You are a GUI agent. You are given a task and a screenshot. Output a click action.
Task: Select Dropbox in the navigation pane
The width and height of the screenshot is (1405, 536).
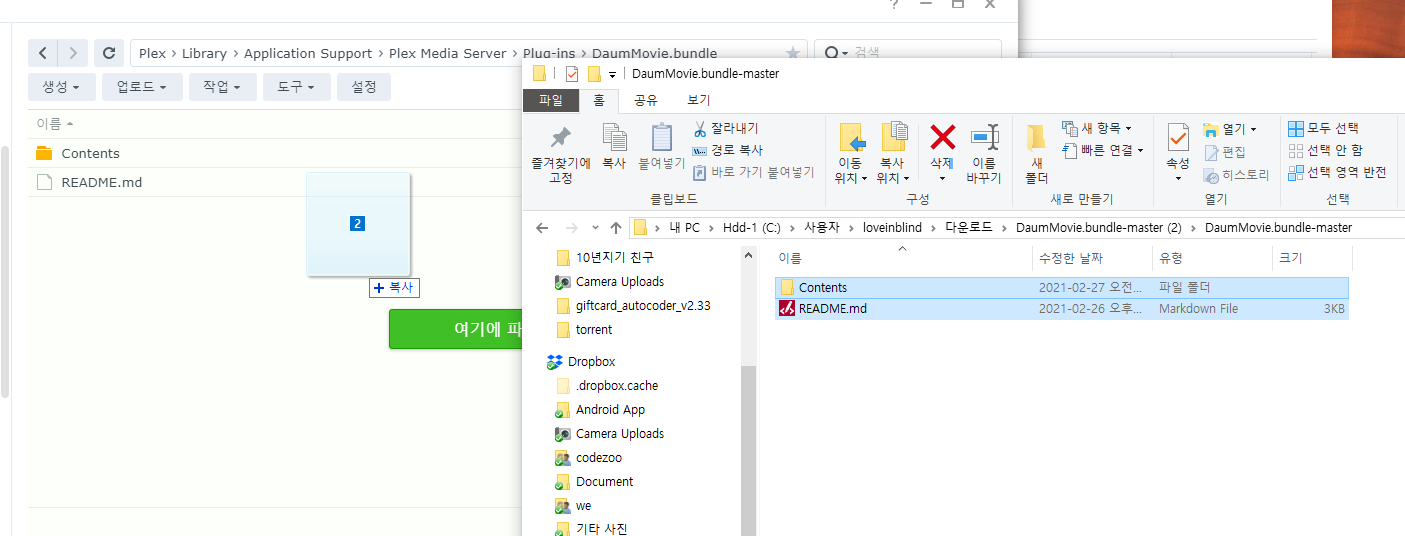[591, 361]
